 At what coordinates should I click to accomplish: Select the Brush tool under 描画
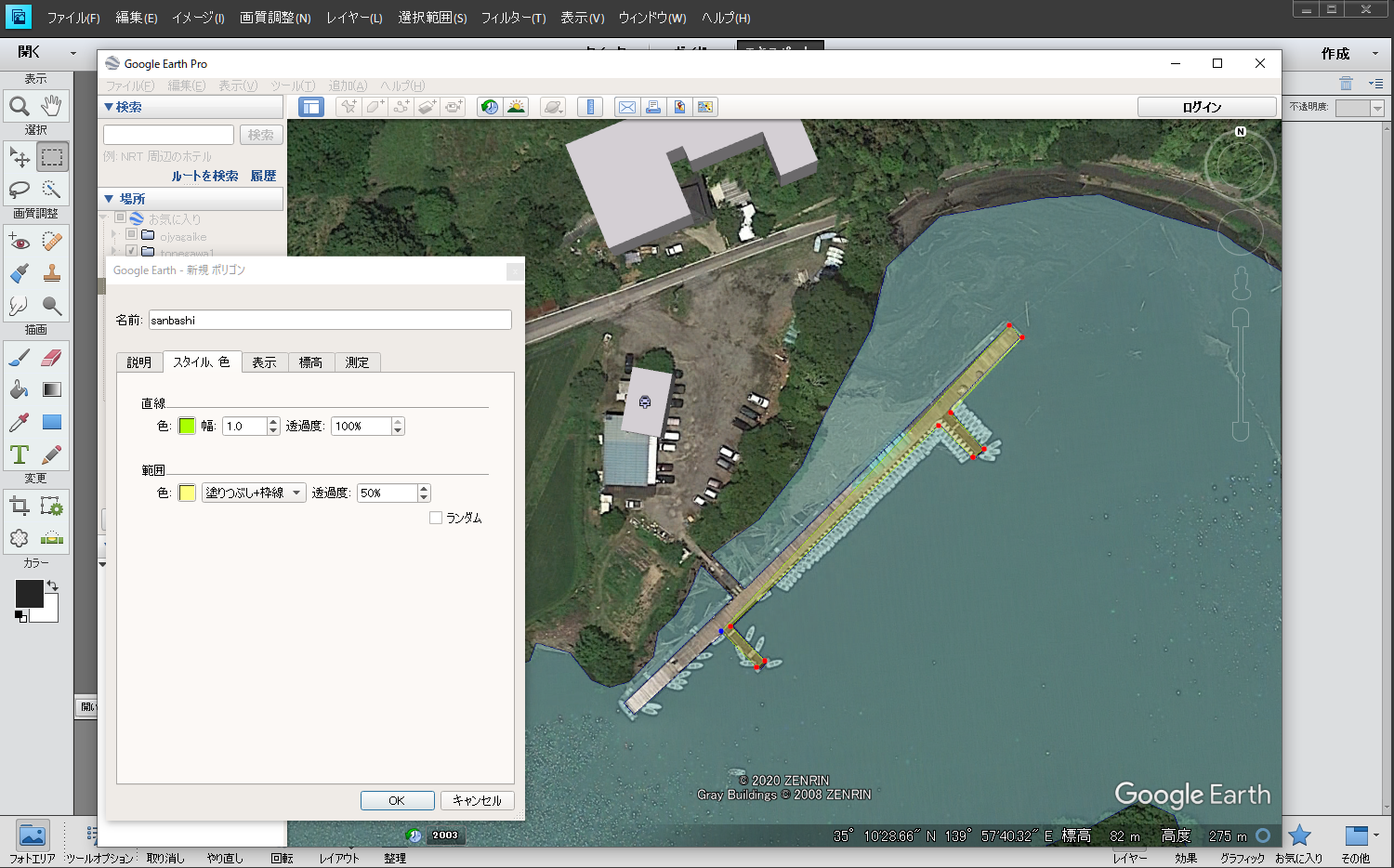point(20,358)
